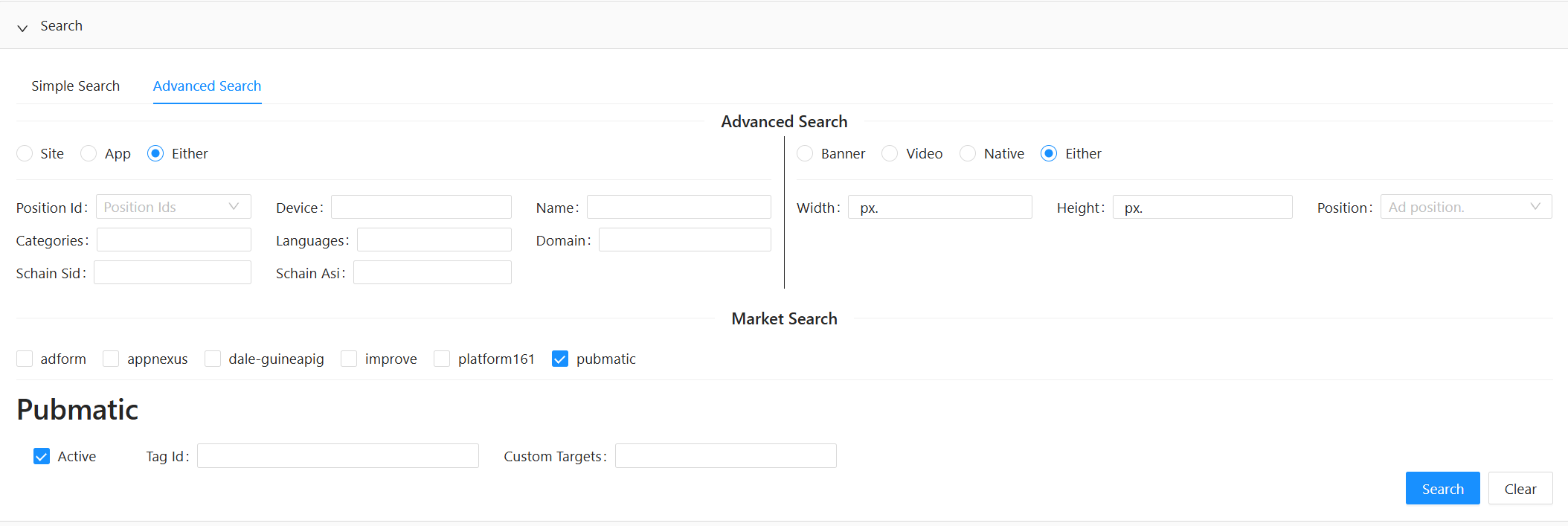The width and height of the screenshot is (1568, 526).
Task: Switch to the Simple Search tab
Action: (75, 86)
